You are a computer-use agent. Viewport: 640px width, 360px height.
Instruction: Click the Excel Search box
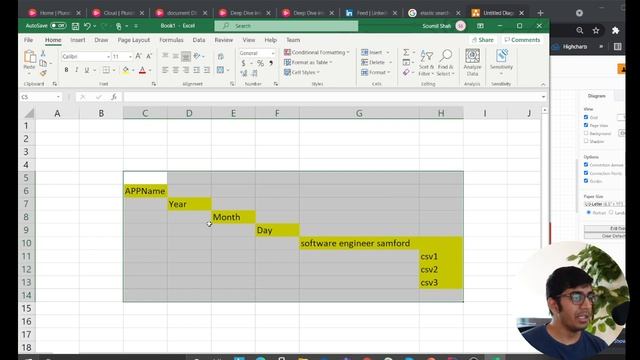click(x=286, y=26)
